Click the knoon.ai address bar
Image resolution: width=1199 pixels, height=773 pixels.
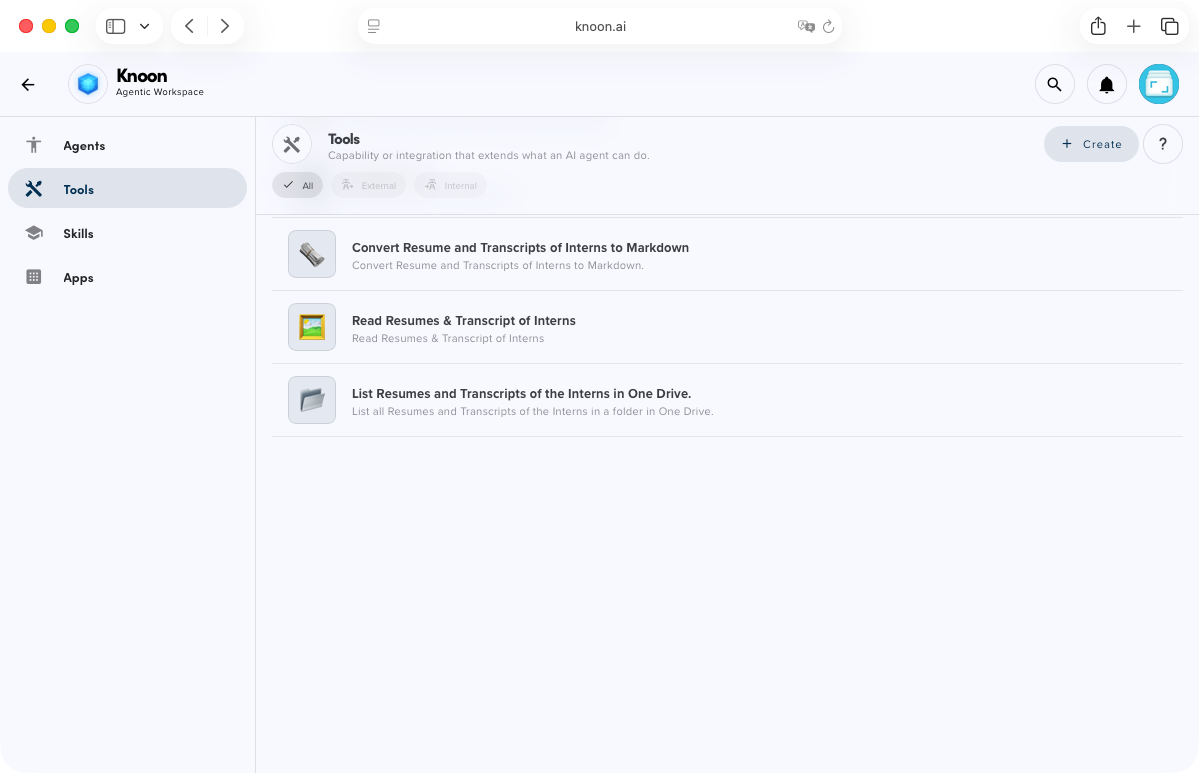(600, 26)
